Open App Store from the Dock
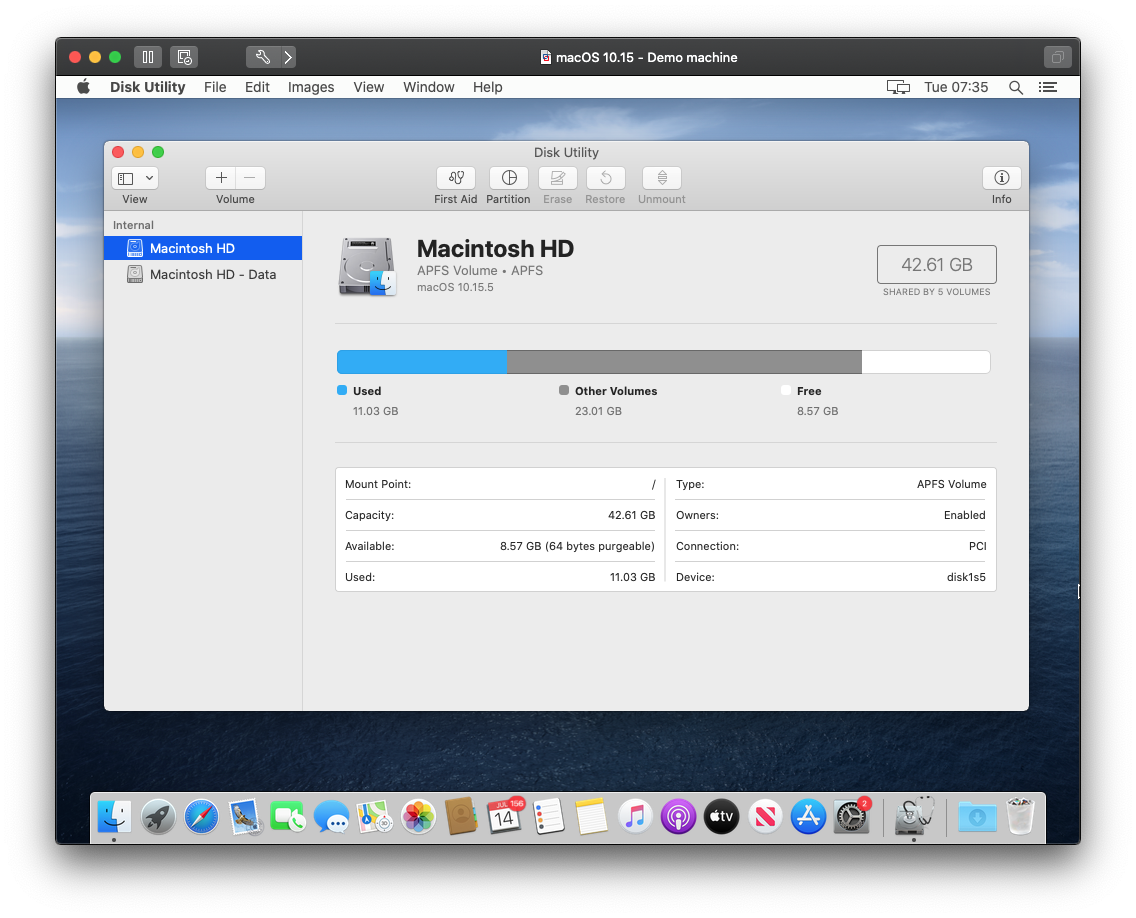 809,817
